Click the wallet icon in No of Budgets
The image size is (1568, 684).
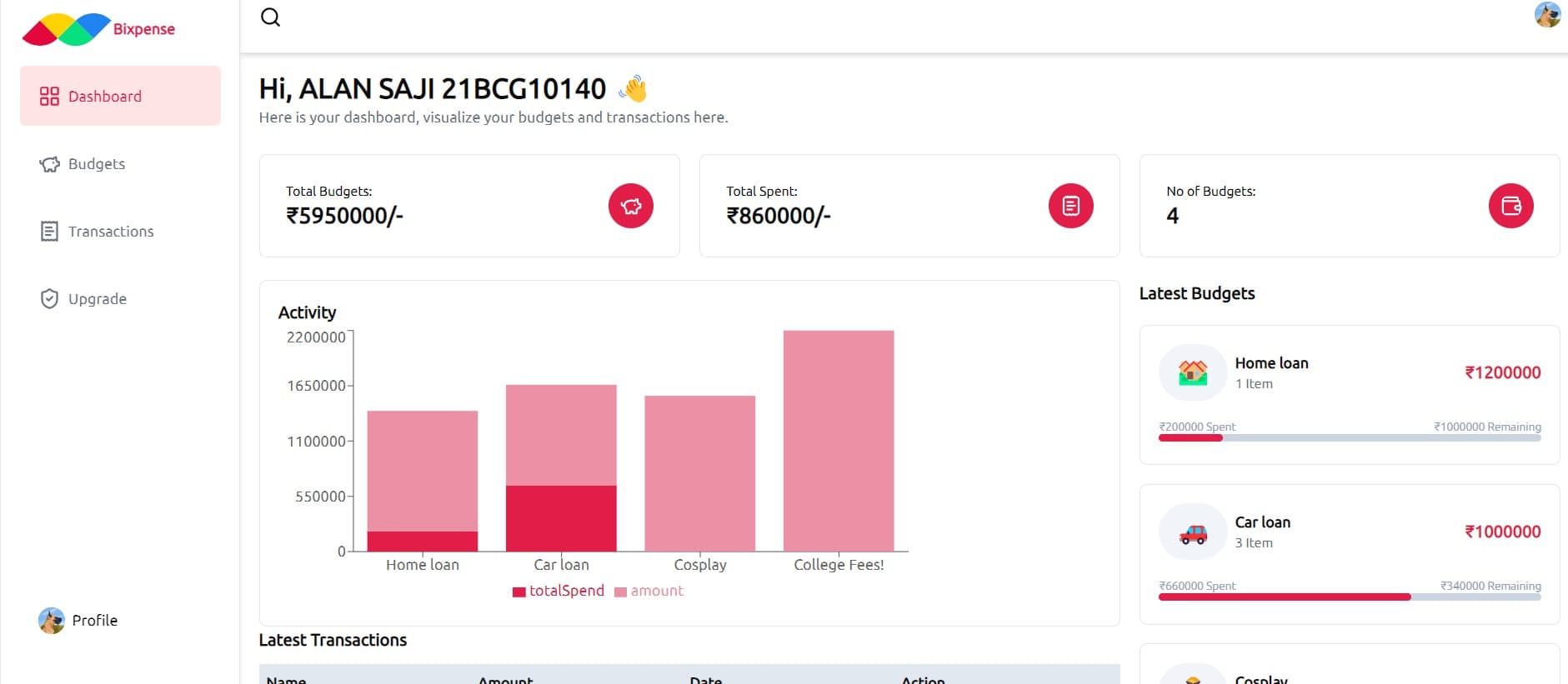(x=1510, y=206)
